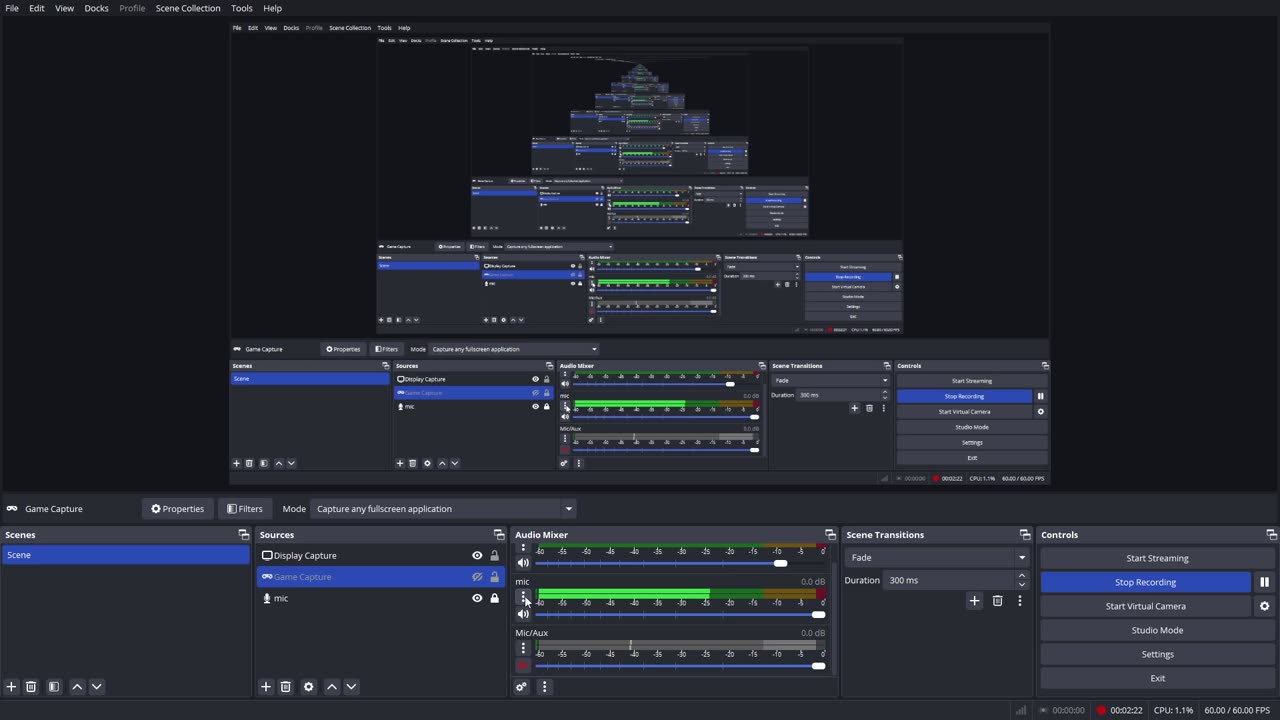The image size is (1280, 720).
Task: Float the Scene Transitions dock via its header icon
Action: (1024, 535)
